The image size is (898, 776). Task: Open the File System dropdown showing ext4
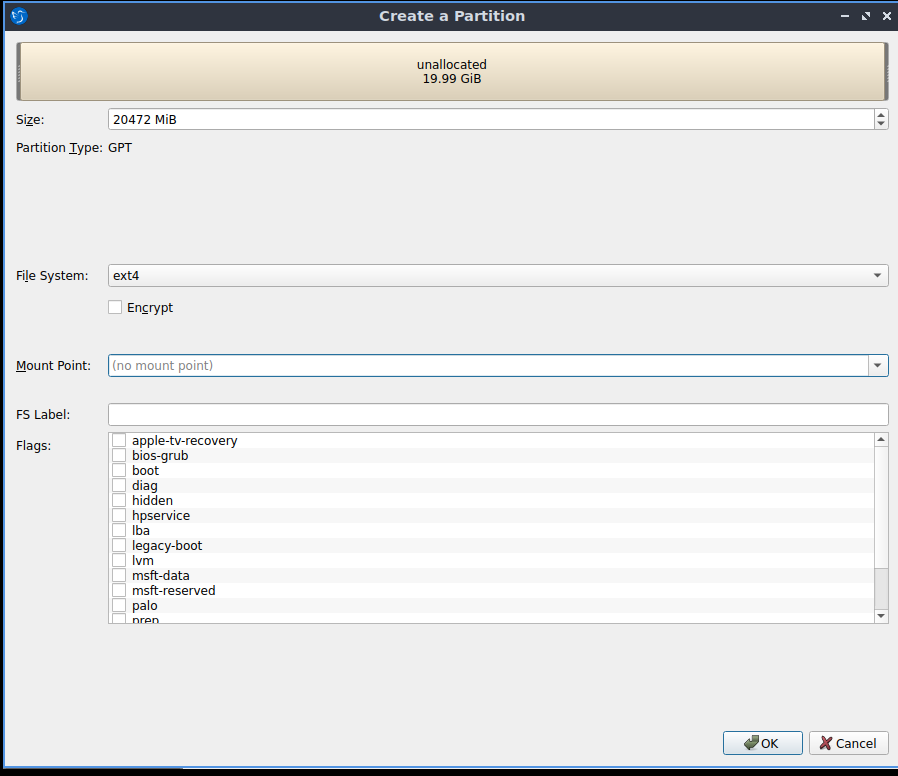[x=497, y=275]
